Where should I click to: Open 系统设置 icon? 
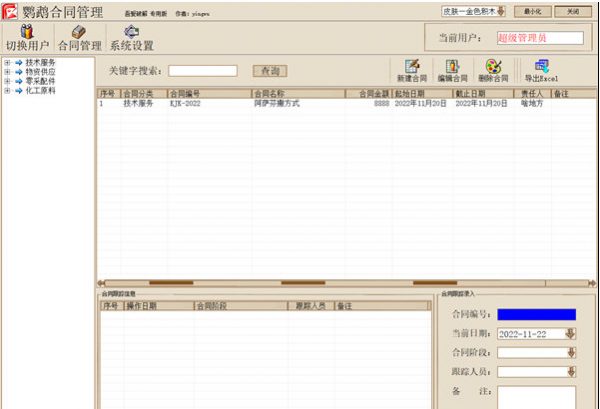(132, 31)
